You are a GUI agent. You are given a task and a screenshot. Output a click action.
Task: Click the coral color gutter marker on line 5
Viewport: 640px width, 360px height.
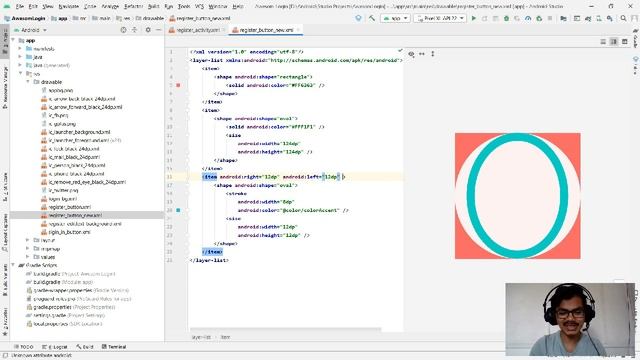pos(178,85)
